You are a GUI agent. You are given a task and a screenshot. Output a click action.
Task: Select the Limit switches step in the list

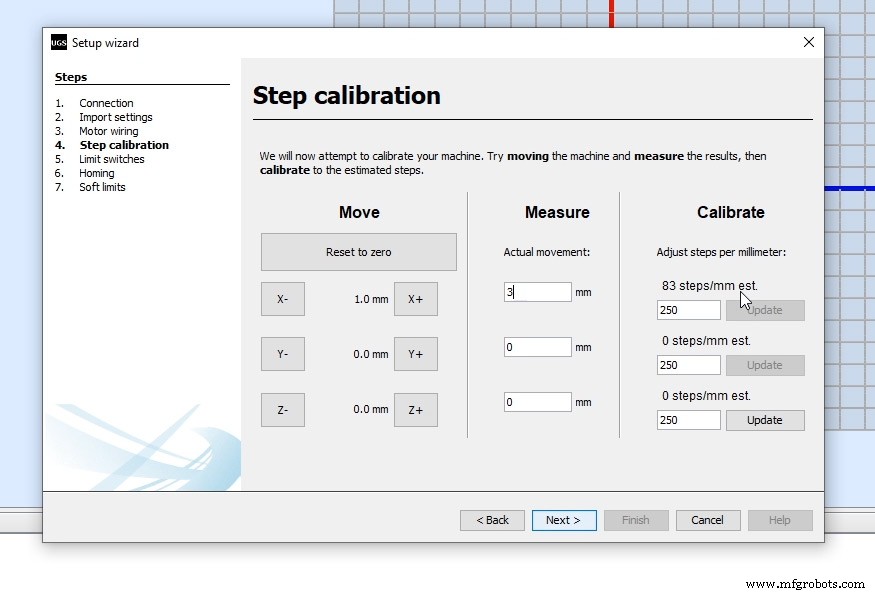111,159
